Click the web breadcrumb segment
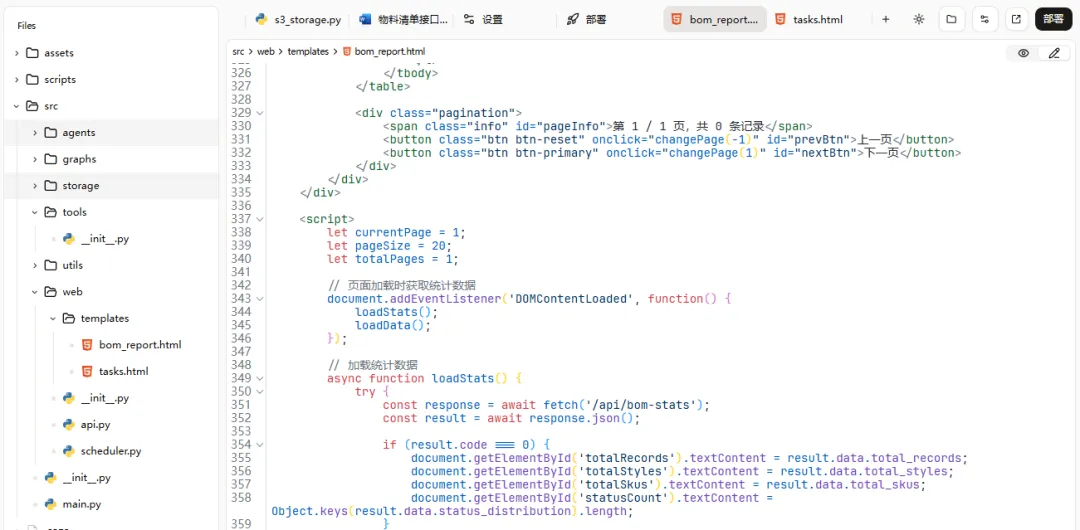Viewport: 1080px width, 530px height. [266, 52]
